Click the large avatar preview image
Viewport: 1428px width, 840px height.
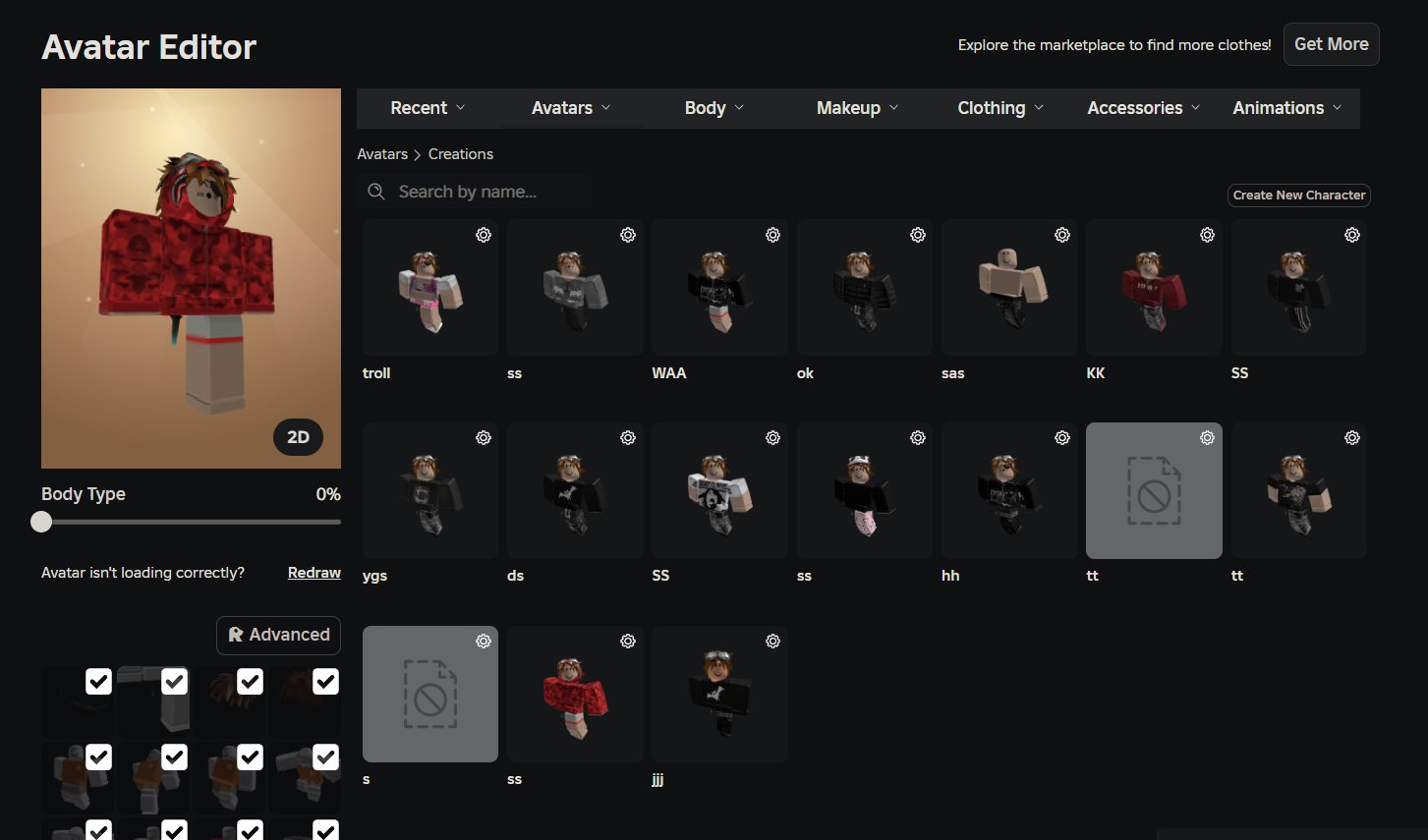(191, 278)
